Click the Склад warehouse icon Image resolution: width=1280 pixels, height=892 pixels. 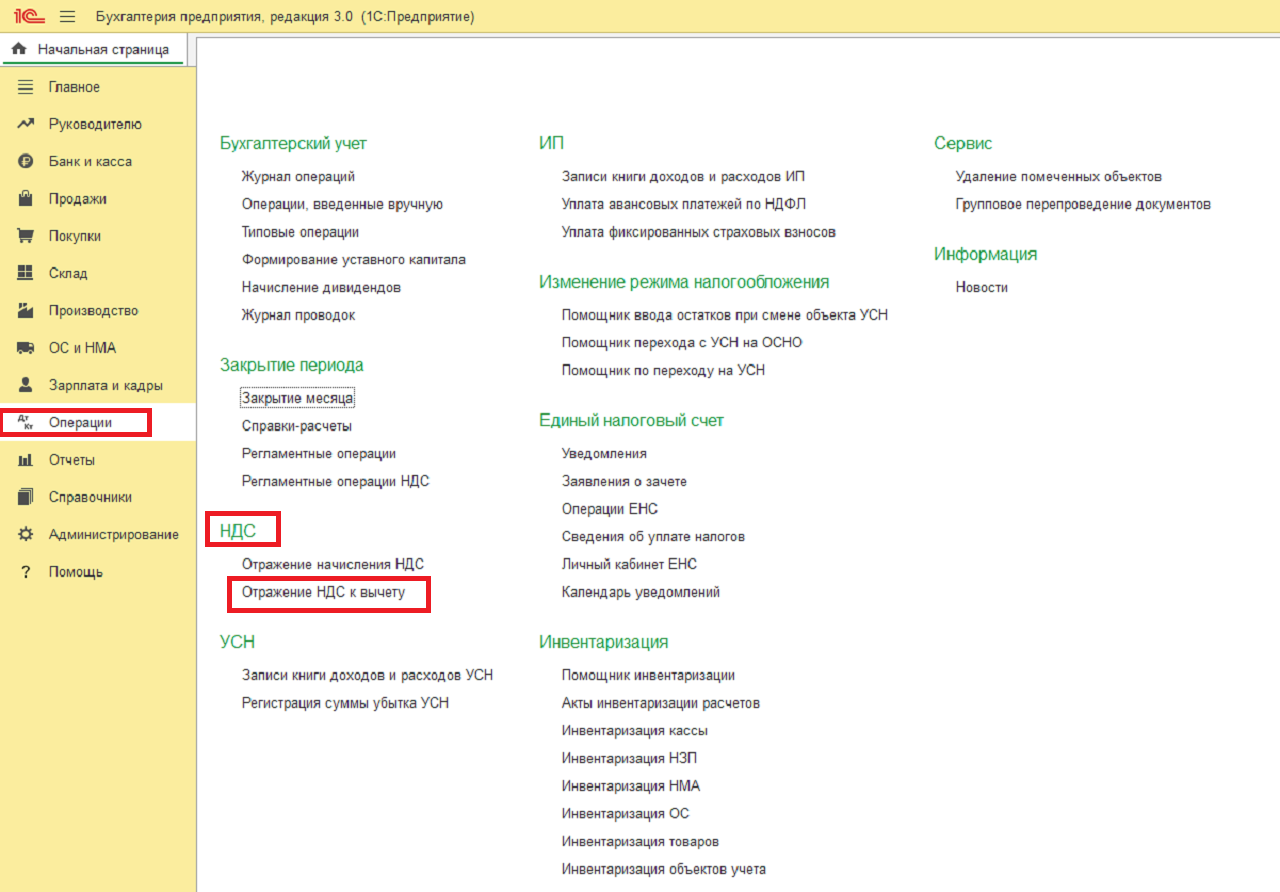pos(26,273)
